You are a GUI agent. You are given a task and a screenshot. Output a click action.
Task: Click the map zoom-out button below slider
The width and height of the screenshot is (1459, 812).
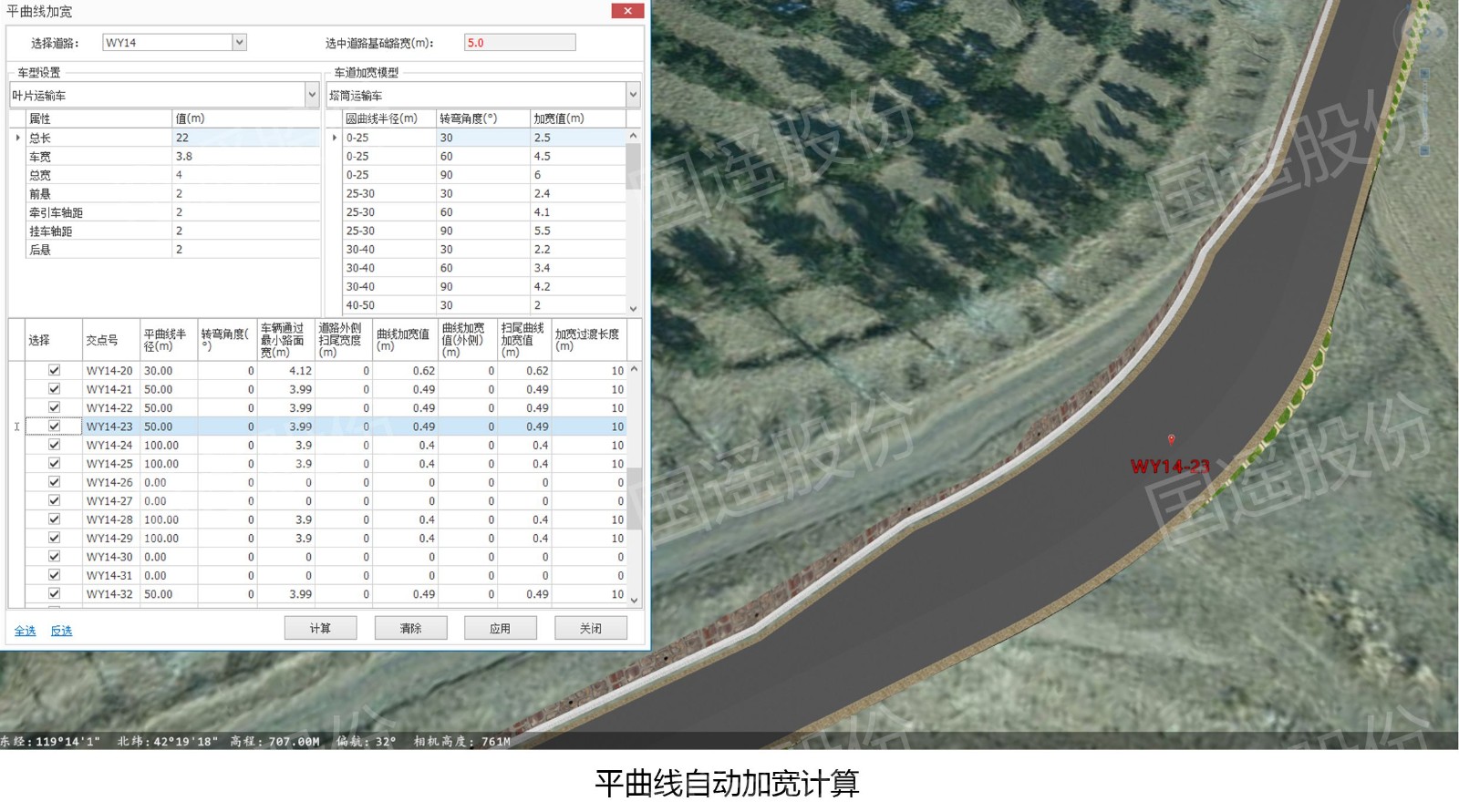(1424, 149)
